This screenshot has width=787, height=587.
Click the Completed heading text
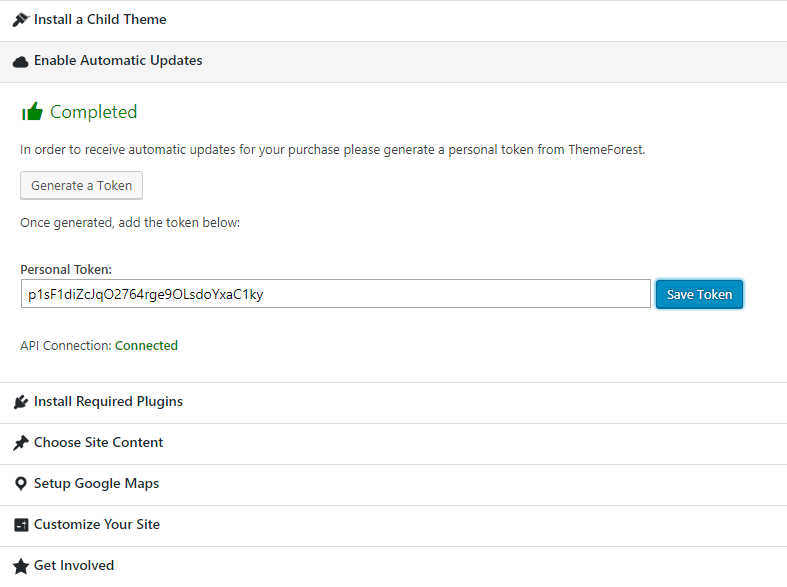click(93, 112)
